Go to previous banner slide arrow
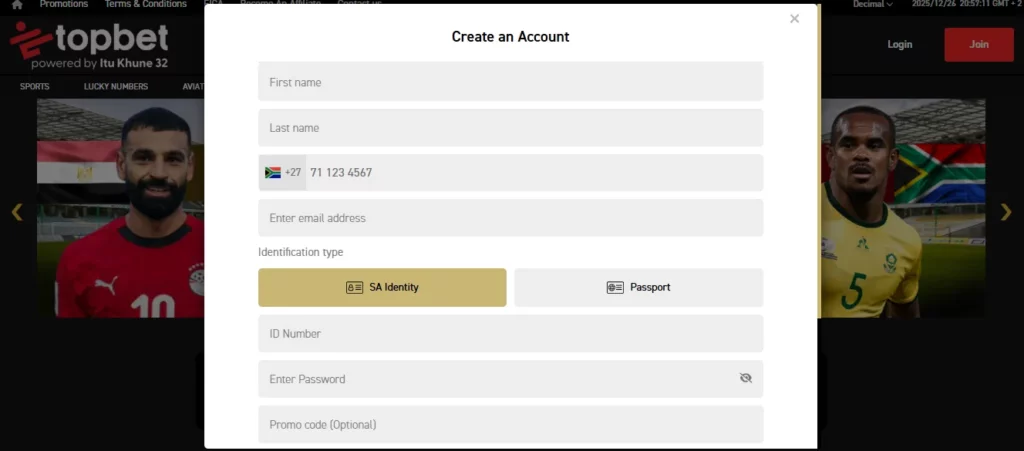The image size is (1024, 451). (x=17, y=211)
